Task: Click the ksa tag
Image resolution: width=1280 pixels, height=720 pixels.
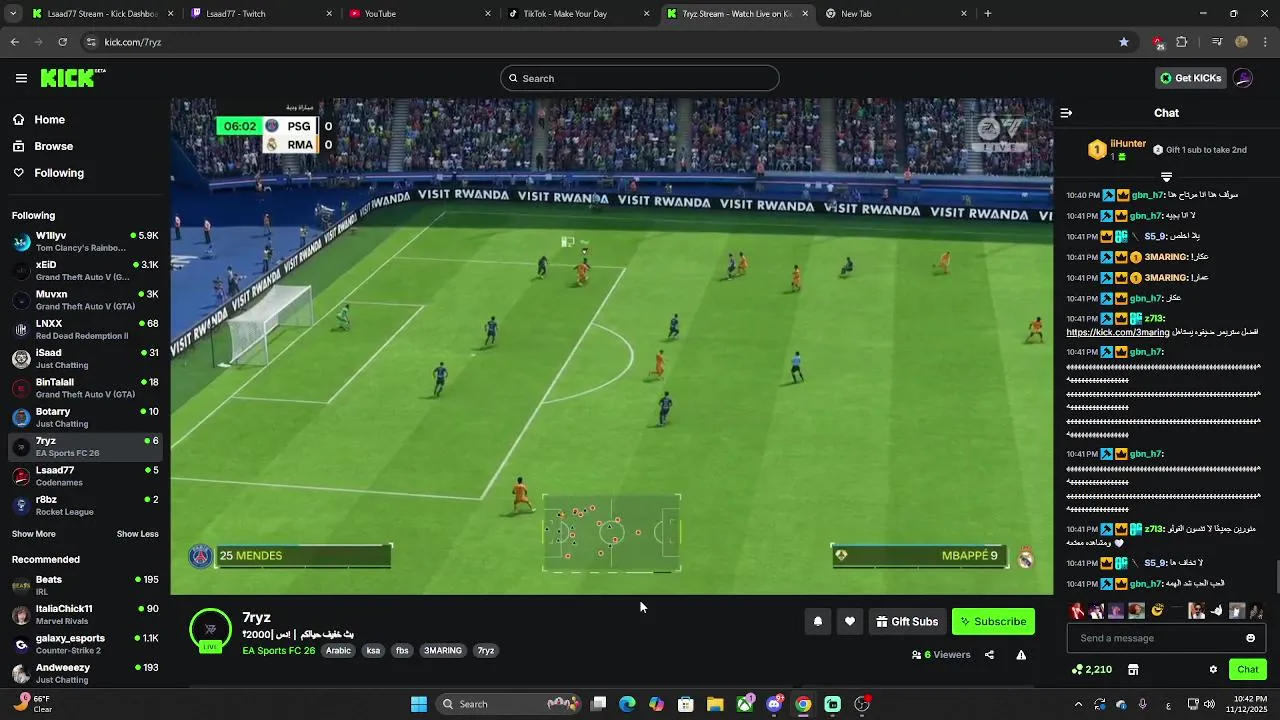Action: (373, 651)
